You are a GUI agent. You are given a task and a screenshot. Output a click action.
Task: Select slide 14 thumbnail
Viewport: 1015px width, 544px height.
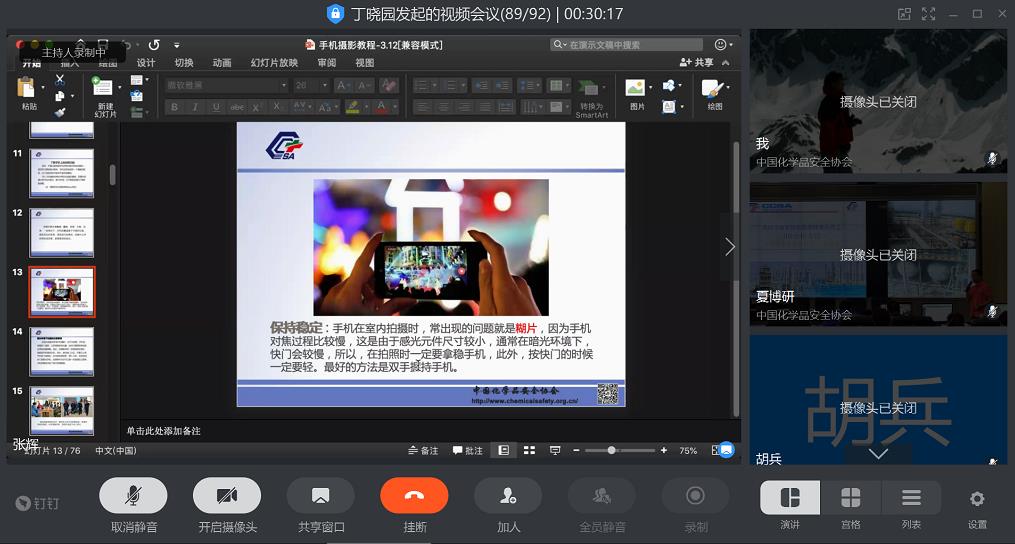pyautogui.click(x=62, y=350)
